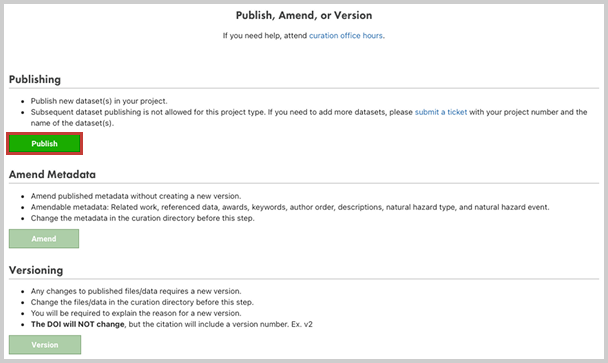Click 'Amend published metadata without creating' bullet
This screenshot has height=363, width=608.
click(x=136, y=196)
